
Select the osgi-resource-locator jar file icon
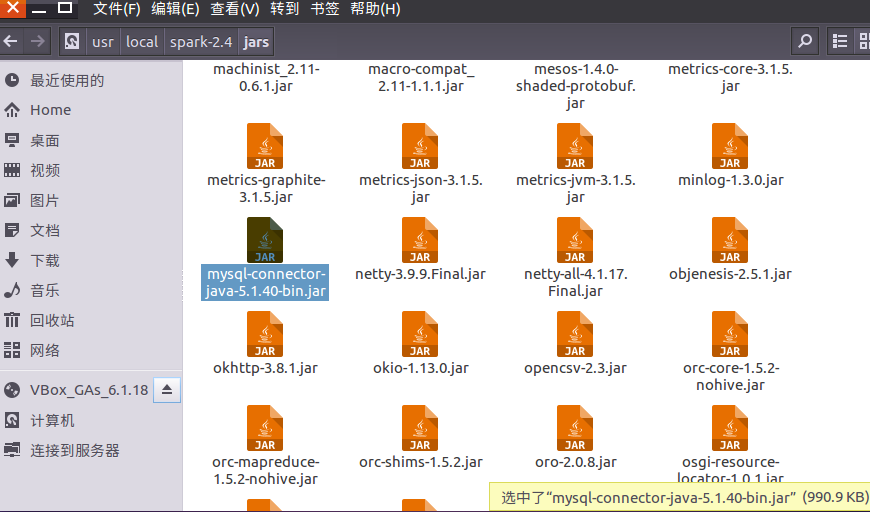click(x=730, y=428)
